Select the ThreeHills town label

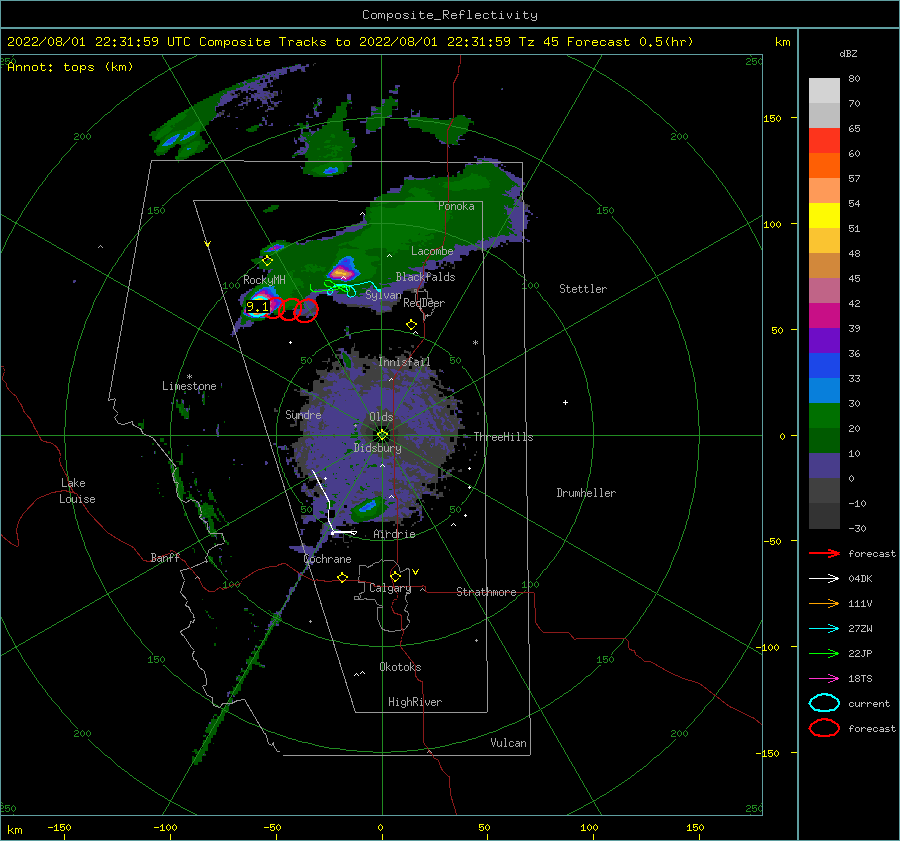tap(503, 437)
